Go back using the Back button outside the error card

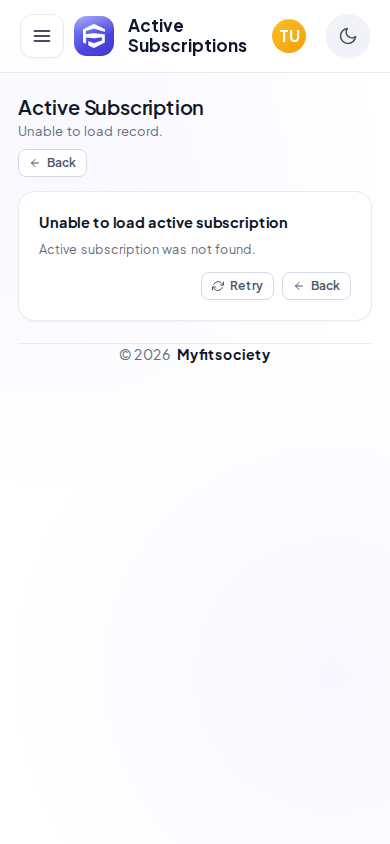[x=53, y=163]
